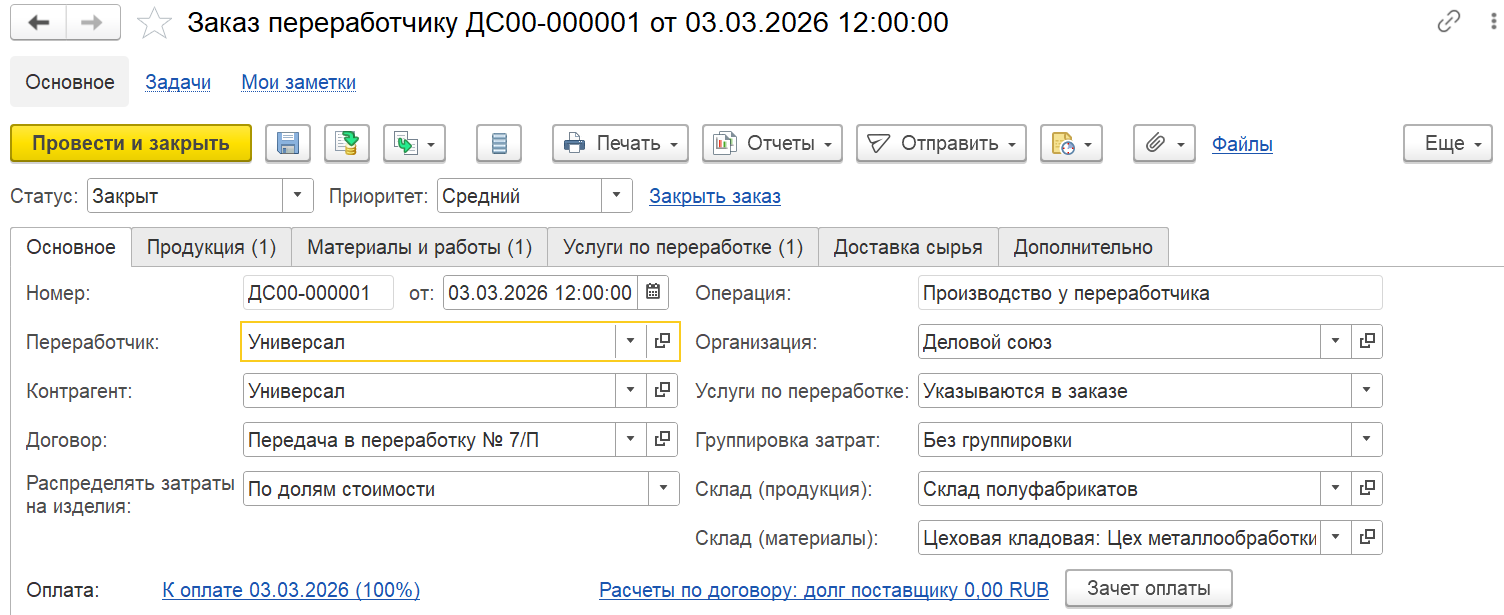Switch to the Продукция (1) tab

click(211, 247)
